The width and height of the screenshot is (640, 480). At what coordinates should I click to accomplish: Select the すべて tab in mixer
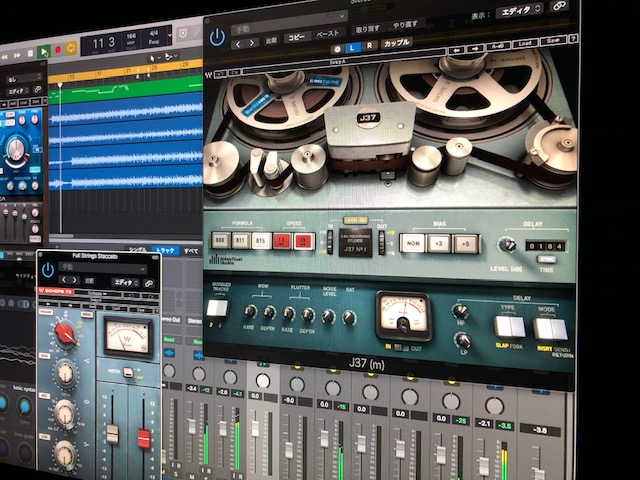tap(191, 251)
